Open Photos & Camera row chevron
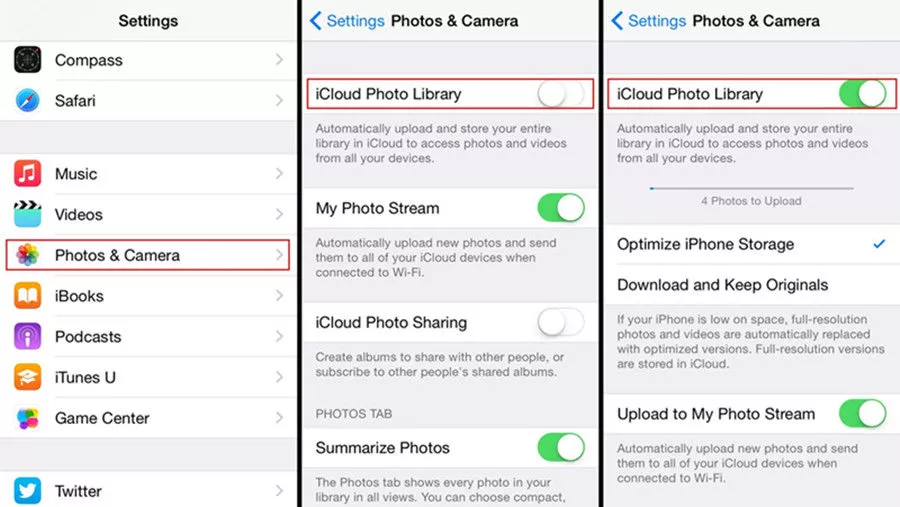Viewport: 900px width, 507px height. 279,255
